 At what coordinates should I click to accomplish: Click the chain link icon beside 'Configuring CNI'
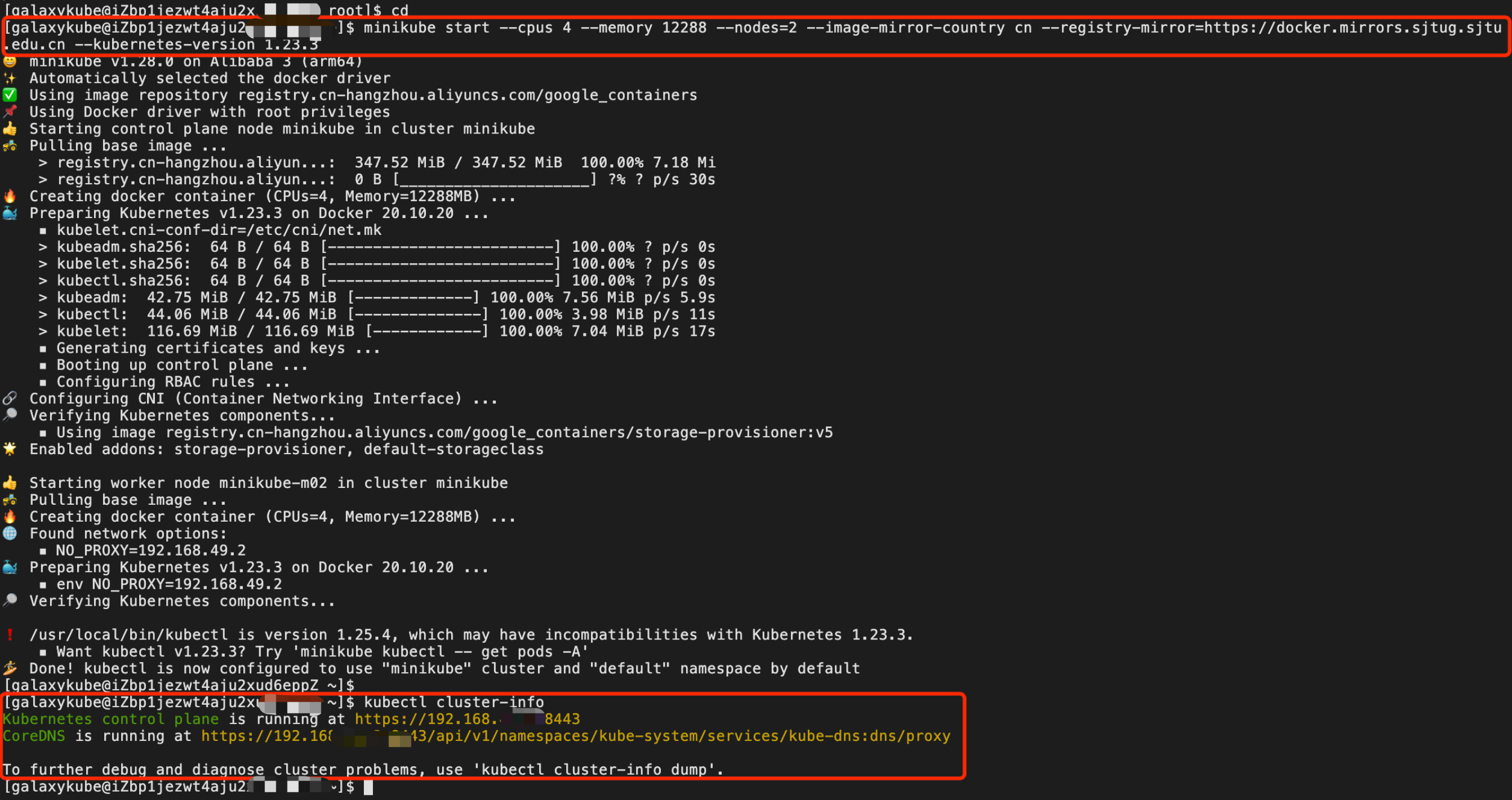[x=10, y=398]
